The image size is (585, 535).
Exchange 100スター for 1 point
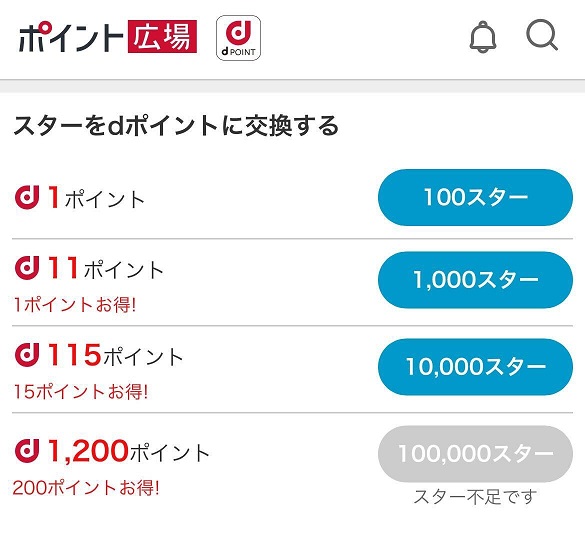475,197
